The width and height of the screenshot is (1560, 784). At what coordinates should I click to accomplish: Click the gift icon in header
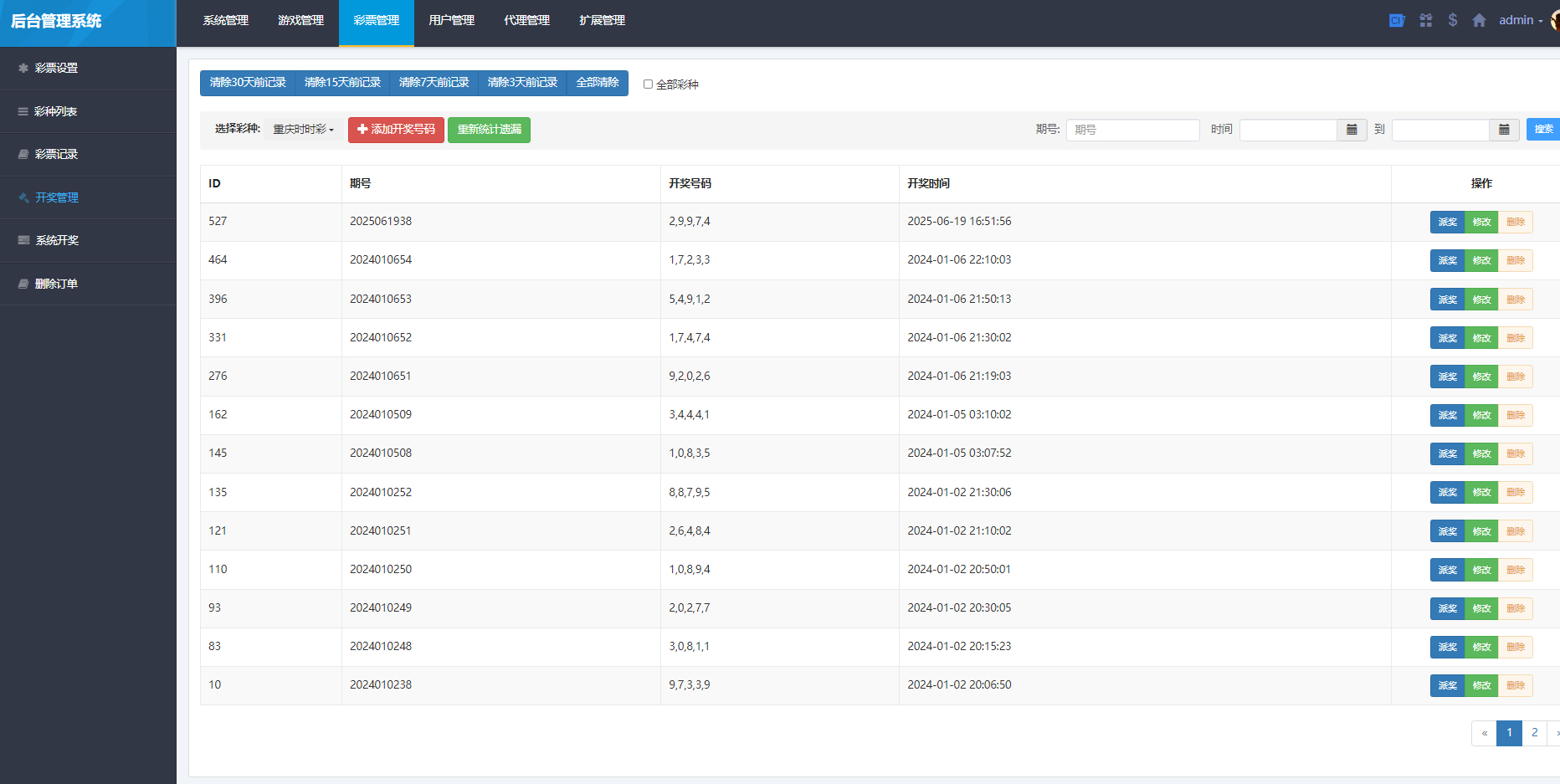point(1426,20)
